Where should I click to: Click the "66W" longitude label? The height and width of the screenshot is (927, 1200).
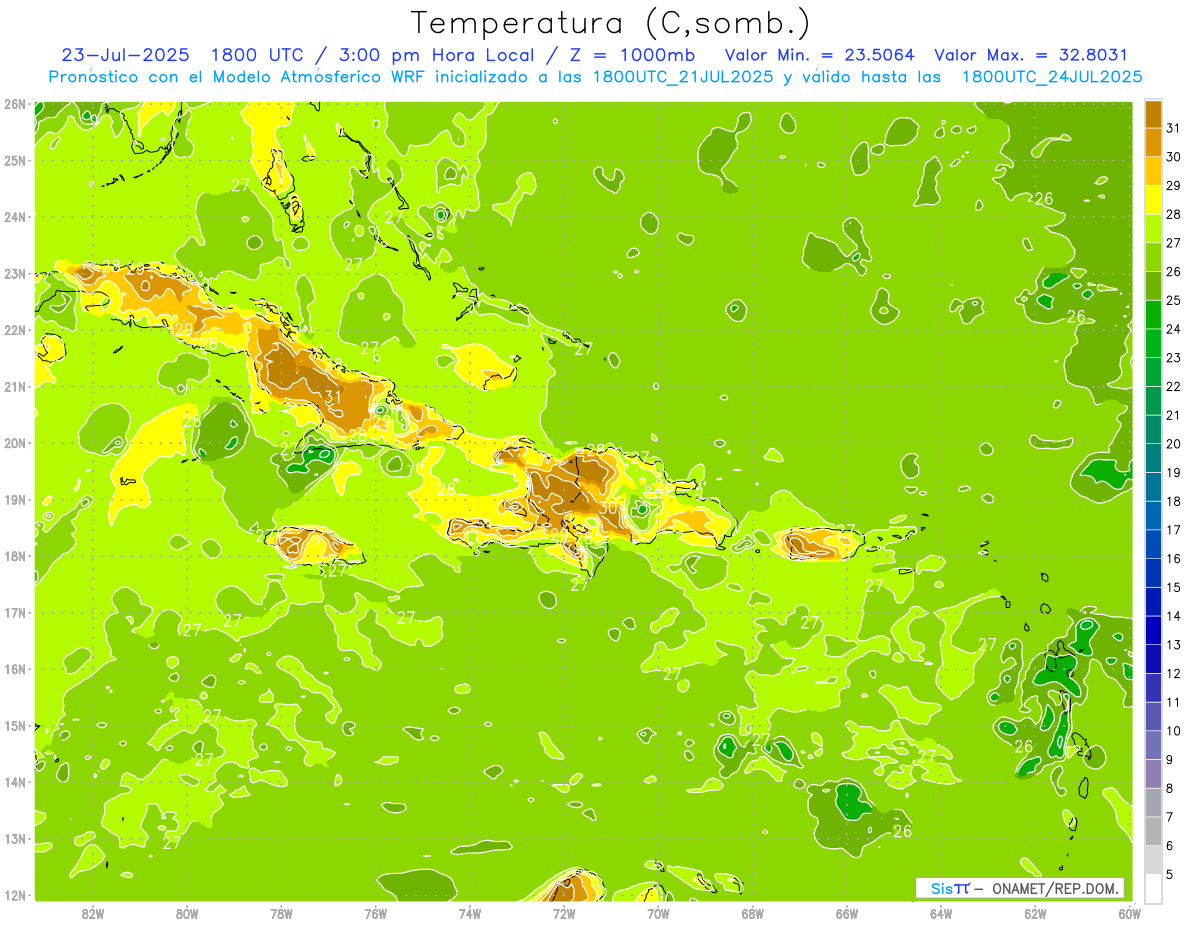coord(847,912)
